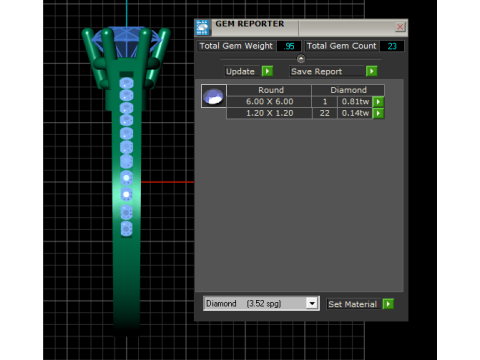The image size is (480, 360).
Task: Click the Total Gem Count label
Action: (342, 46)
